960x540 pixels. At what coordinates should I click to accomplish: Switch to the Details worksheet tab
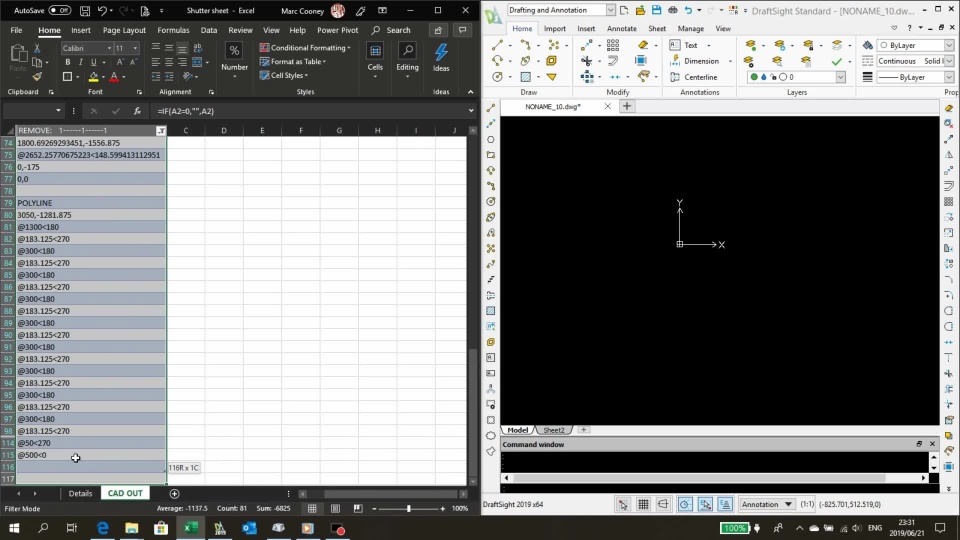[x=80, y=493]
